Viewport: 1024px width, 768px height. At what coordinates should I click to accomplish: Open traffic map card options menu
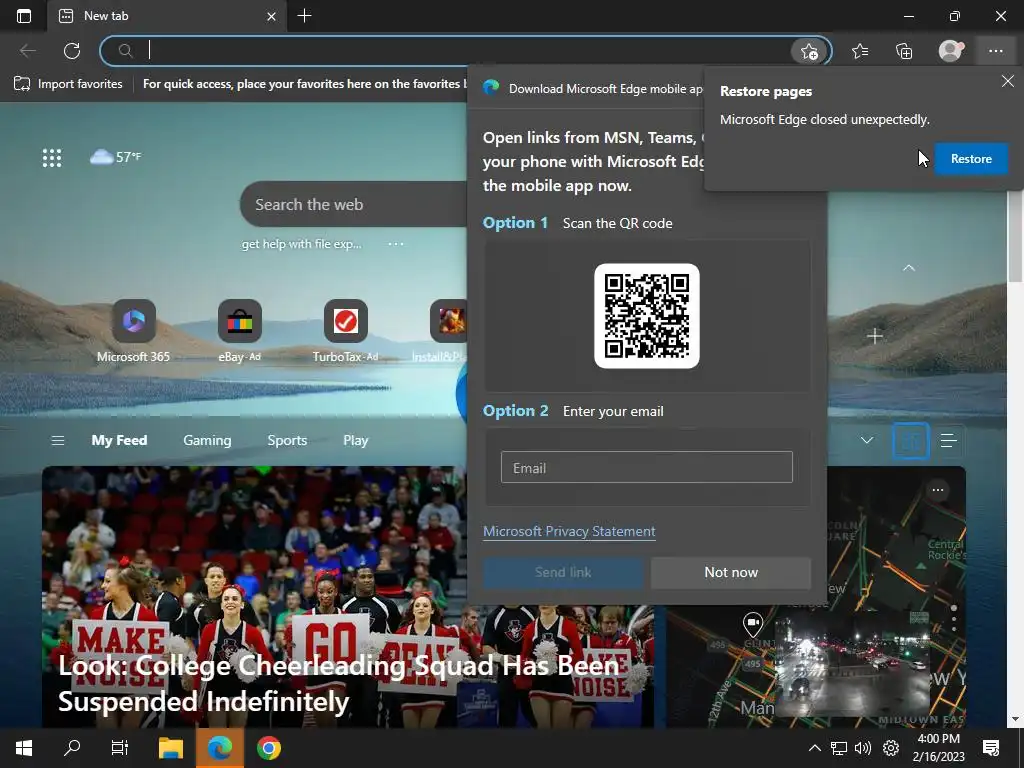[938, 490]
